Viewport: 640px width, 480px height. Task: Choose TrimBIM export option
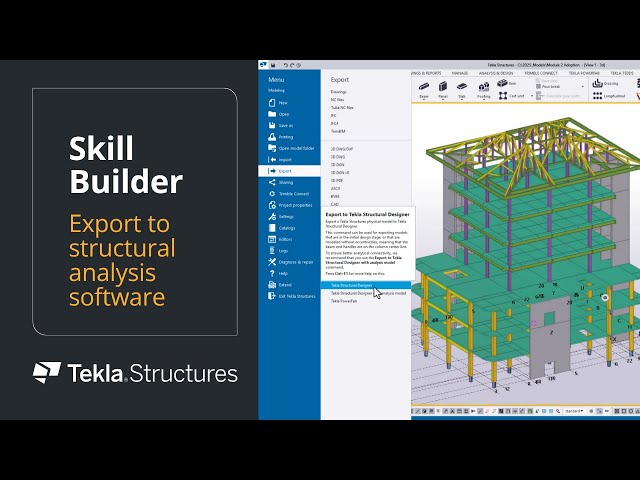point(338,131)
